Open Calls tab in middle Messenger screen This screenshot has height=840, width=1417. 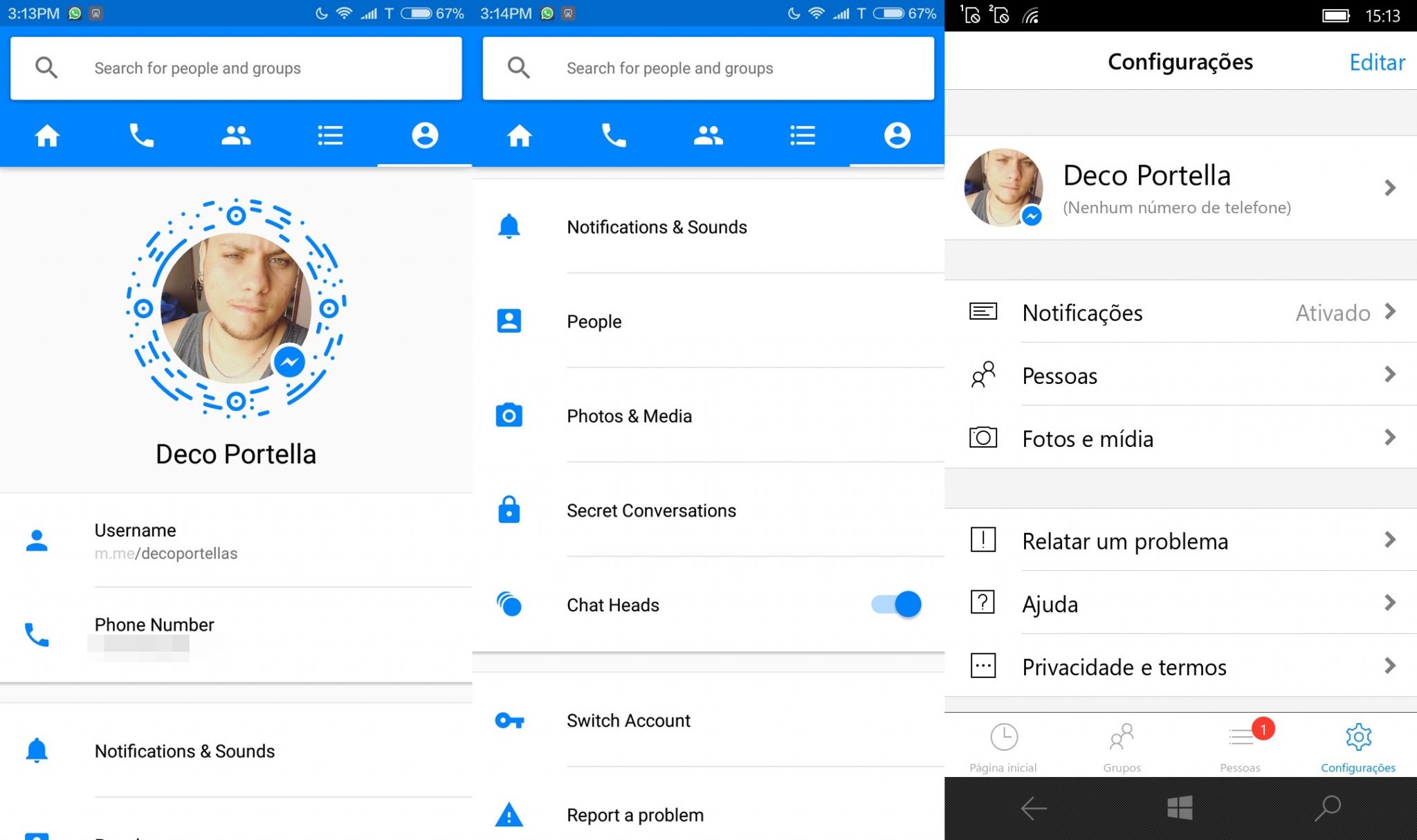click(614, 136)
